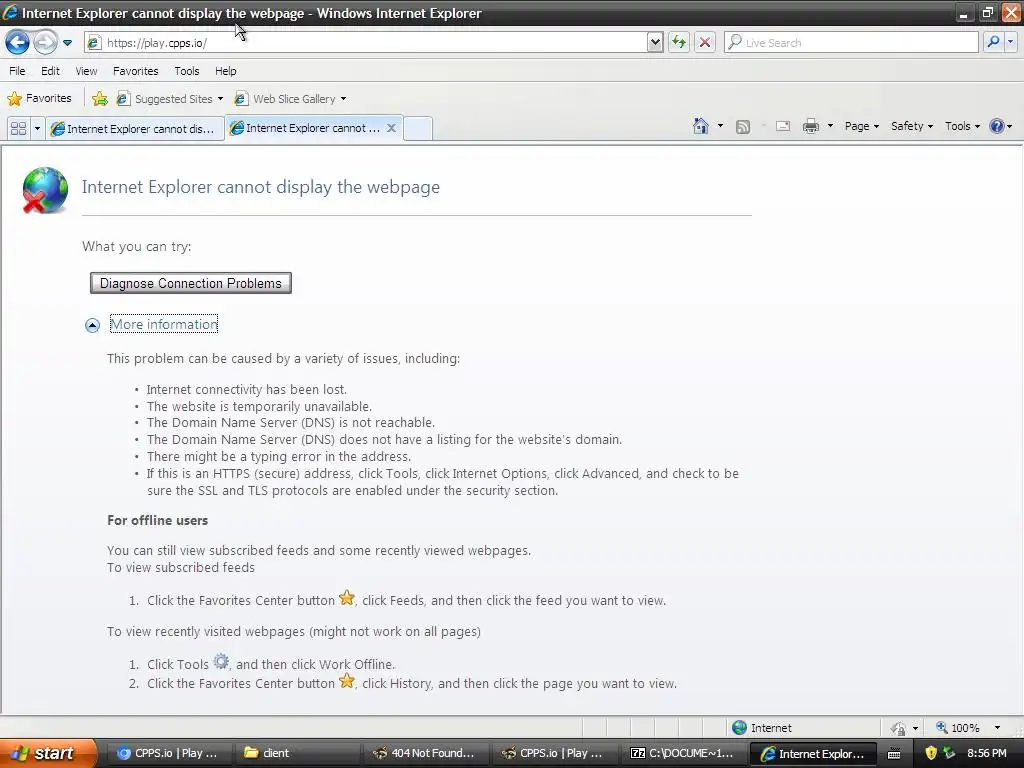
Task: Click the Add to Favorites Bar icon
Action: click(100, 99)
